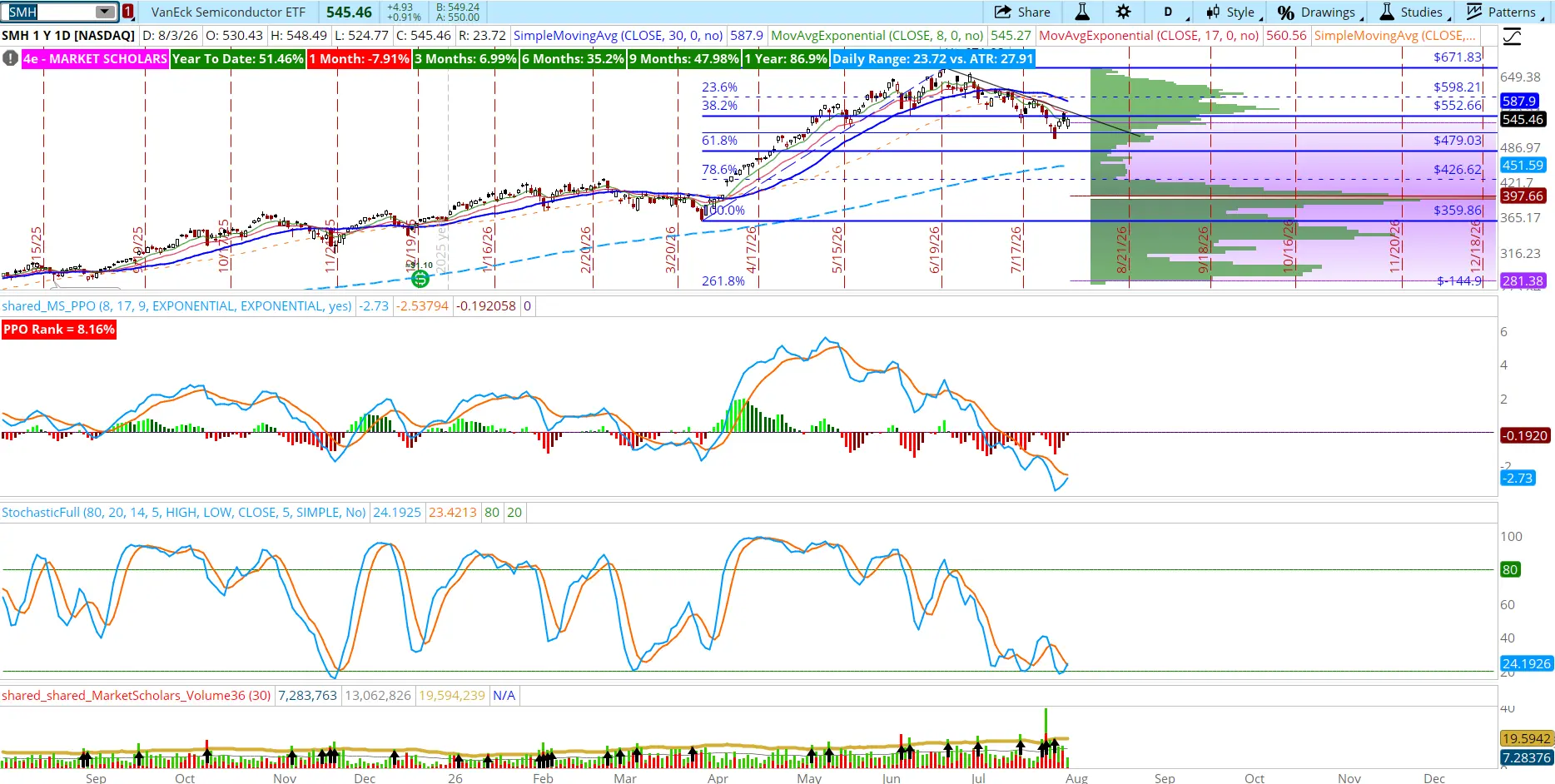The height and width of the screenshot is (784, 1555).
Task: Click the 397.66 red price axis bubble
Action: click(x=1523, y=196)
